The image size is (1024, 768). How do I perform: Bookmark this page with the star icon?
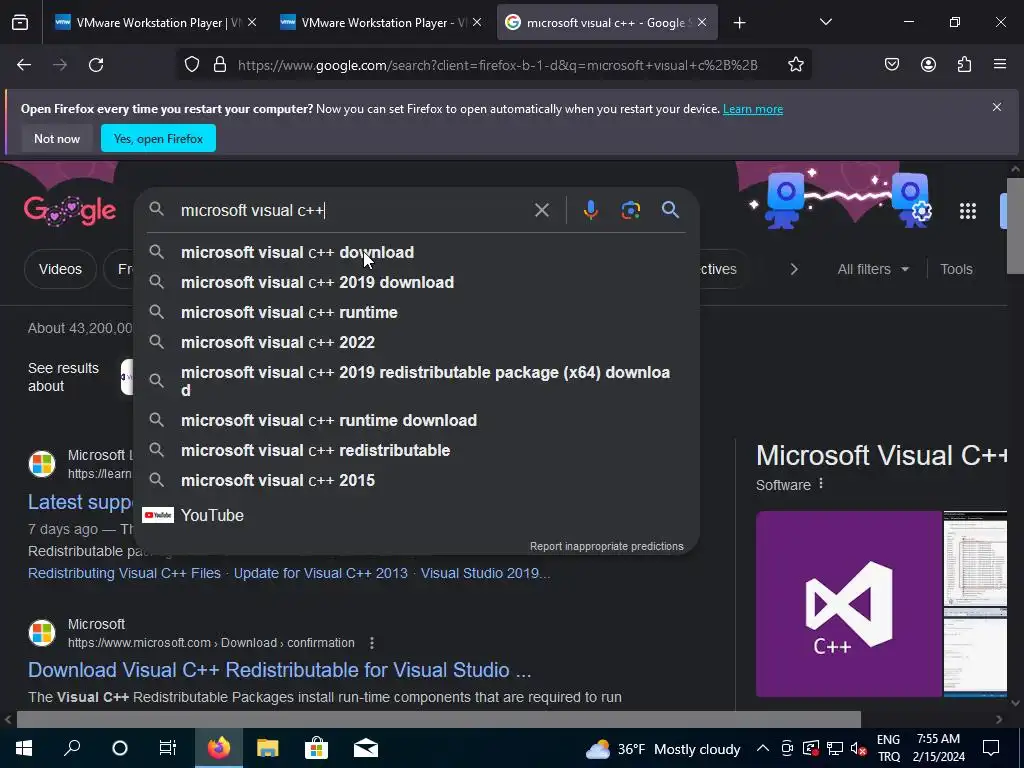pos(795,65)
